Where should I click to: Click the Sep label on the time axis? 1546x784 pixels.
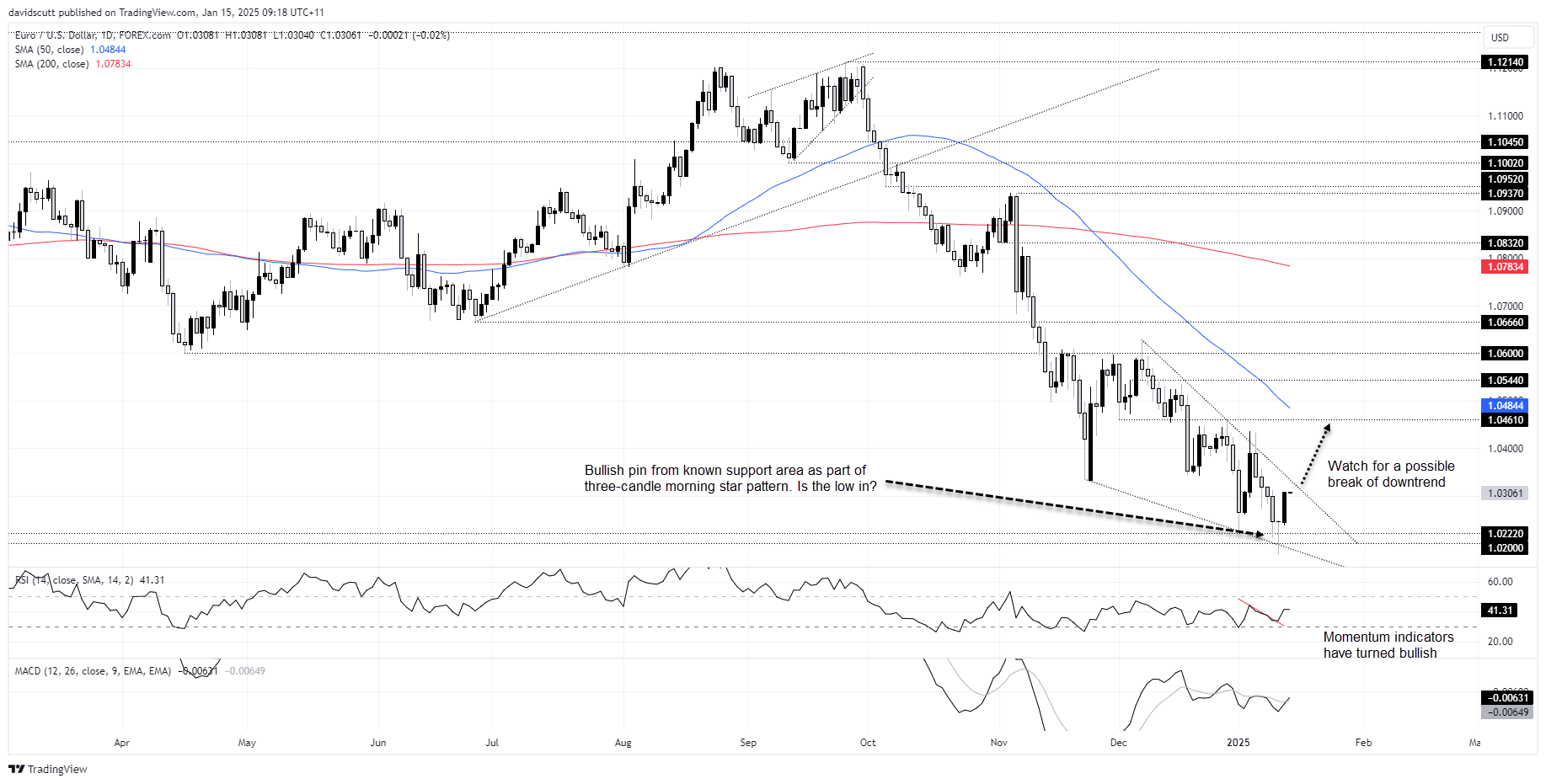coord(748,743)
